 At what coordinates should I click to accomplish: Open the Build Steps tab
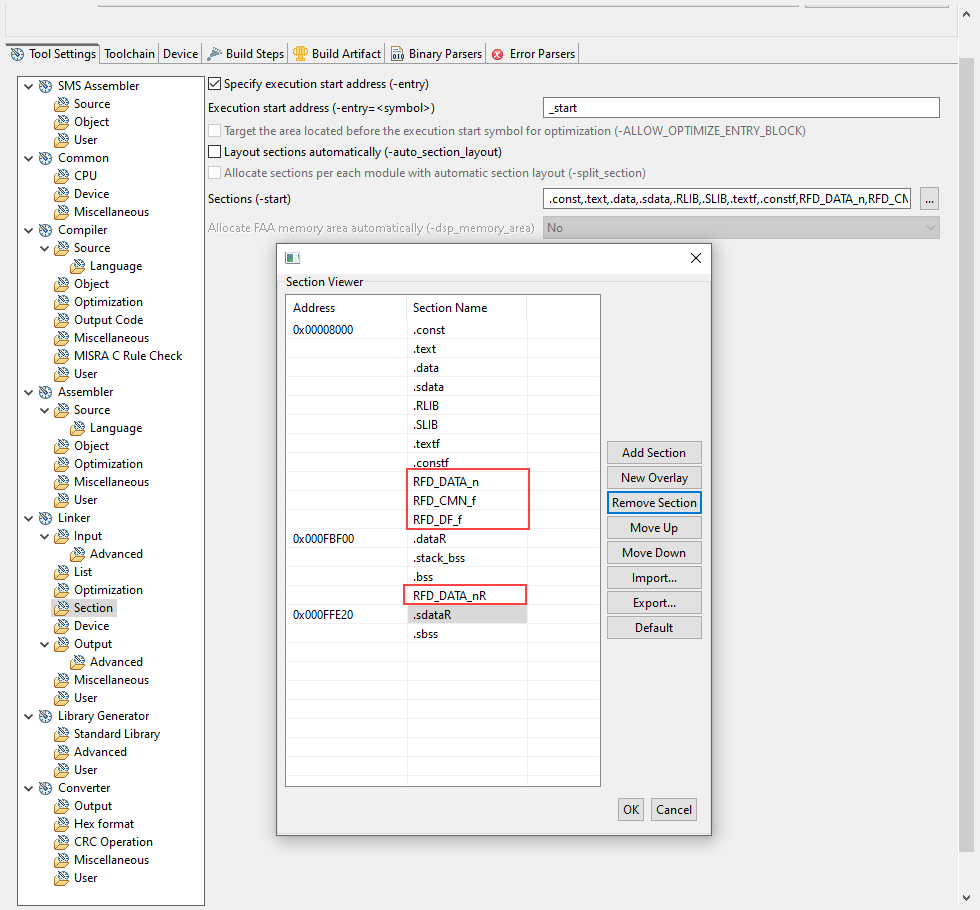point(245,54)
